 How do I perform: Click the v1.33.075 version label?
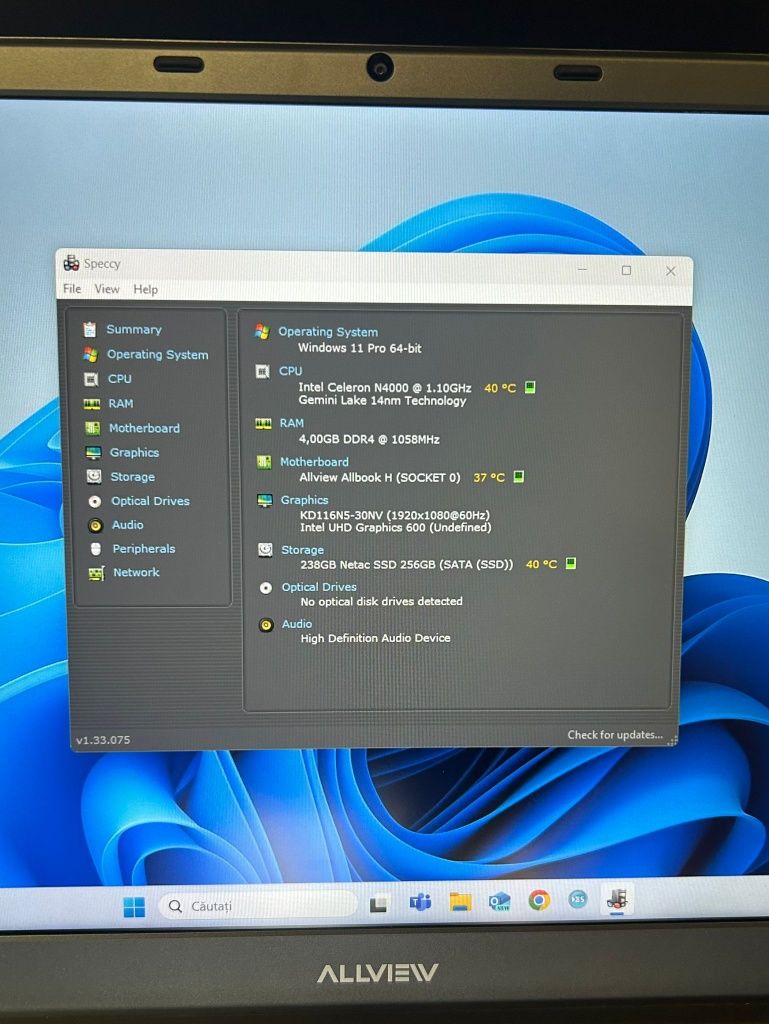click(103, 740)
